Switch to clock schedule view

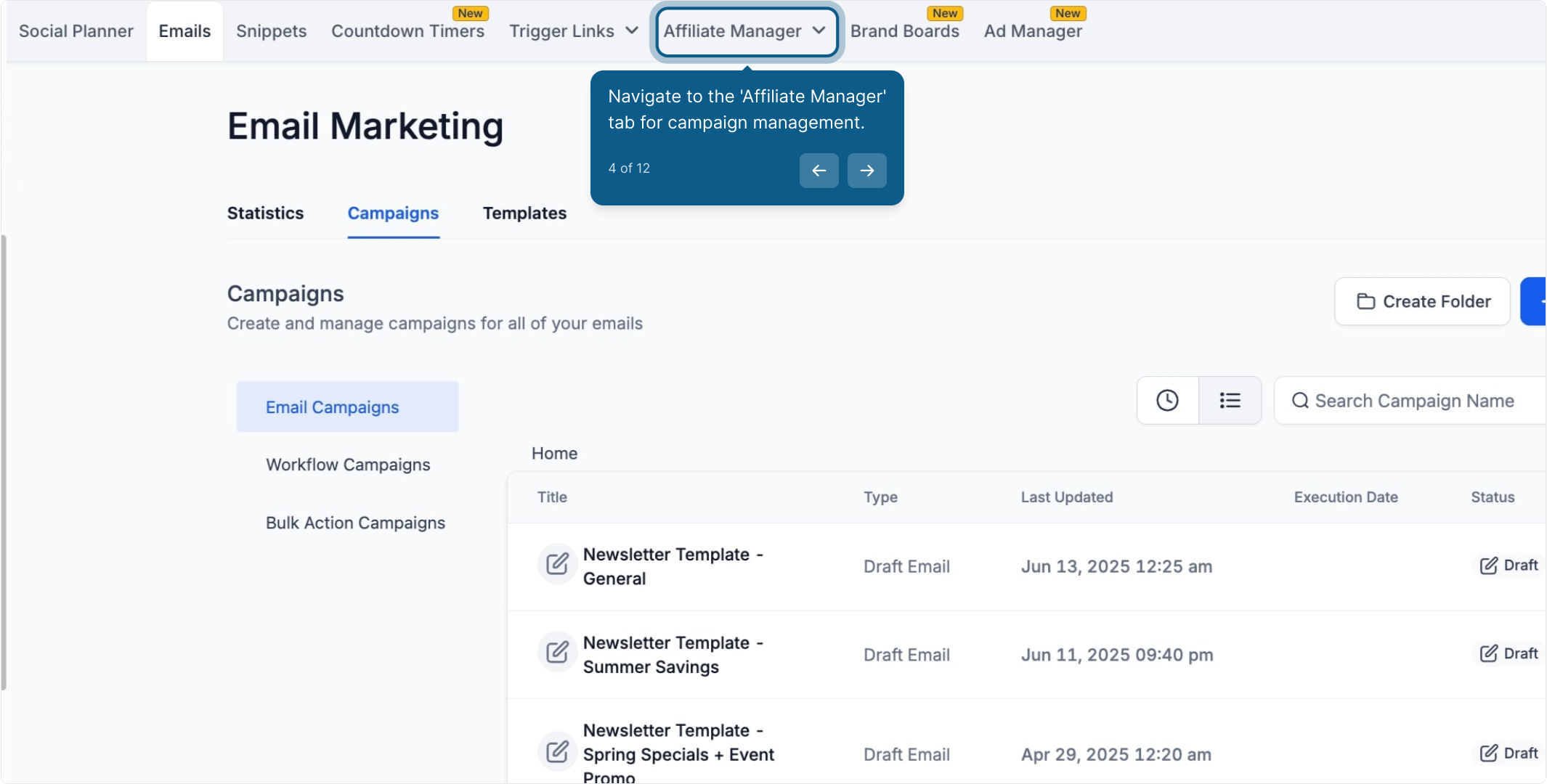pyautogui.click(x=1167, y=400)
